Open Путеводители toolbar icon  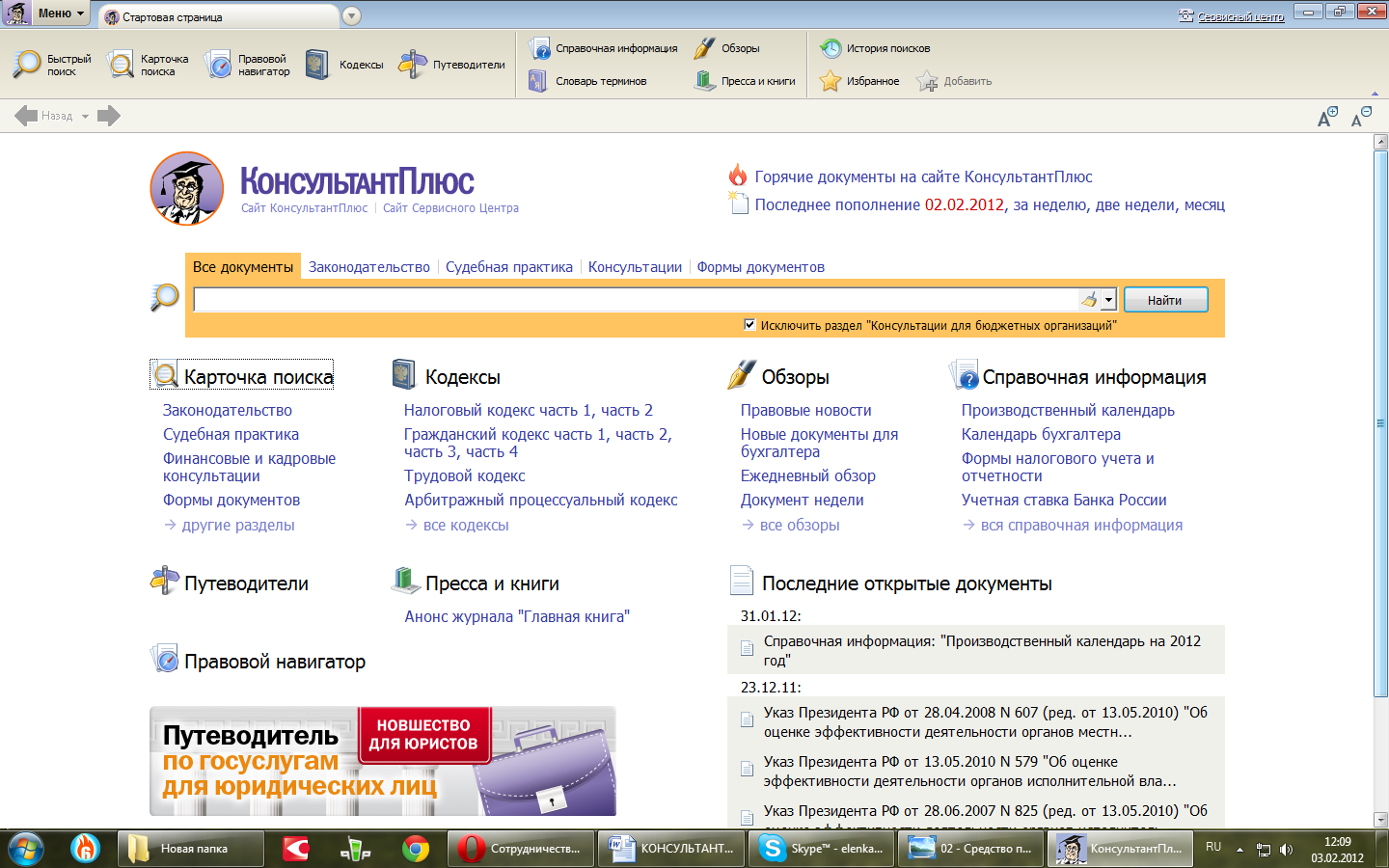pyautogui.click(x=413, y=65)
